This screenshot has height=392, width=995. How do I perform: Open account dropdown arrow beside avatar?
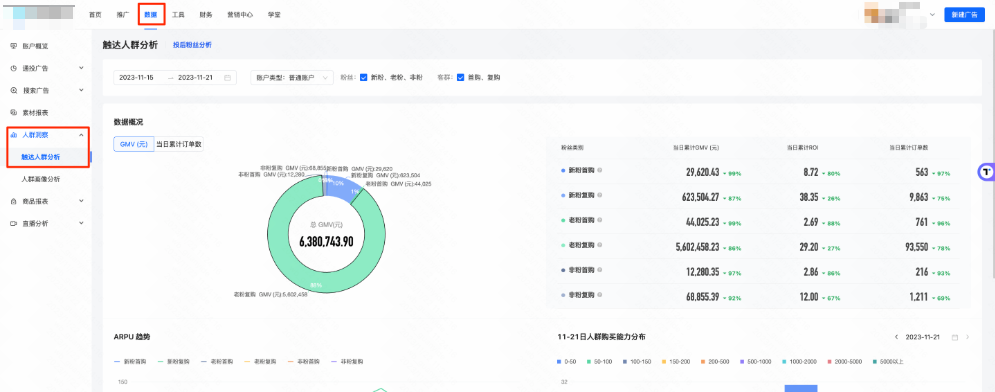tap(932, 15)
